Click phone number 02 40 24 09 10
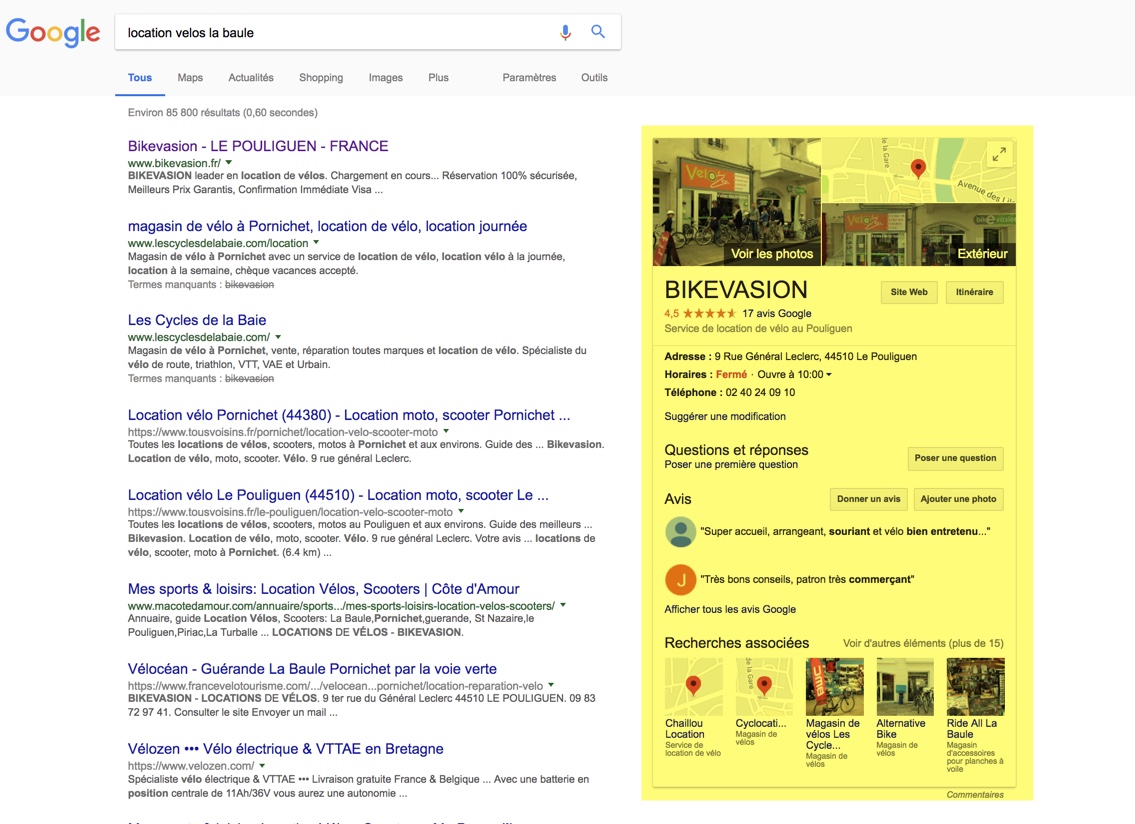Viewport: 1135px width, 824px height. 760,392
